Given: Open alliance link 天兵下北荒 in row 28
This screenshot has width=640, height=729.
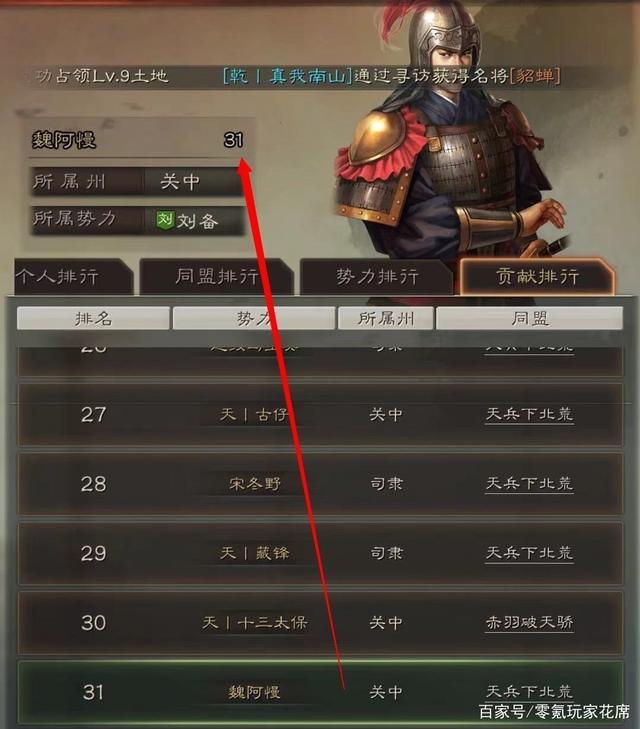Looking at the screenshot, I should pos(529,484).
